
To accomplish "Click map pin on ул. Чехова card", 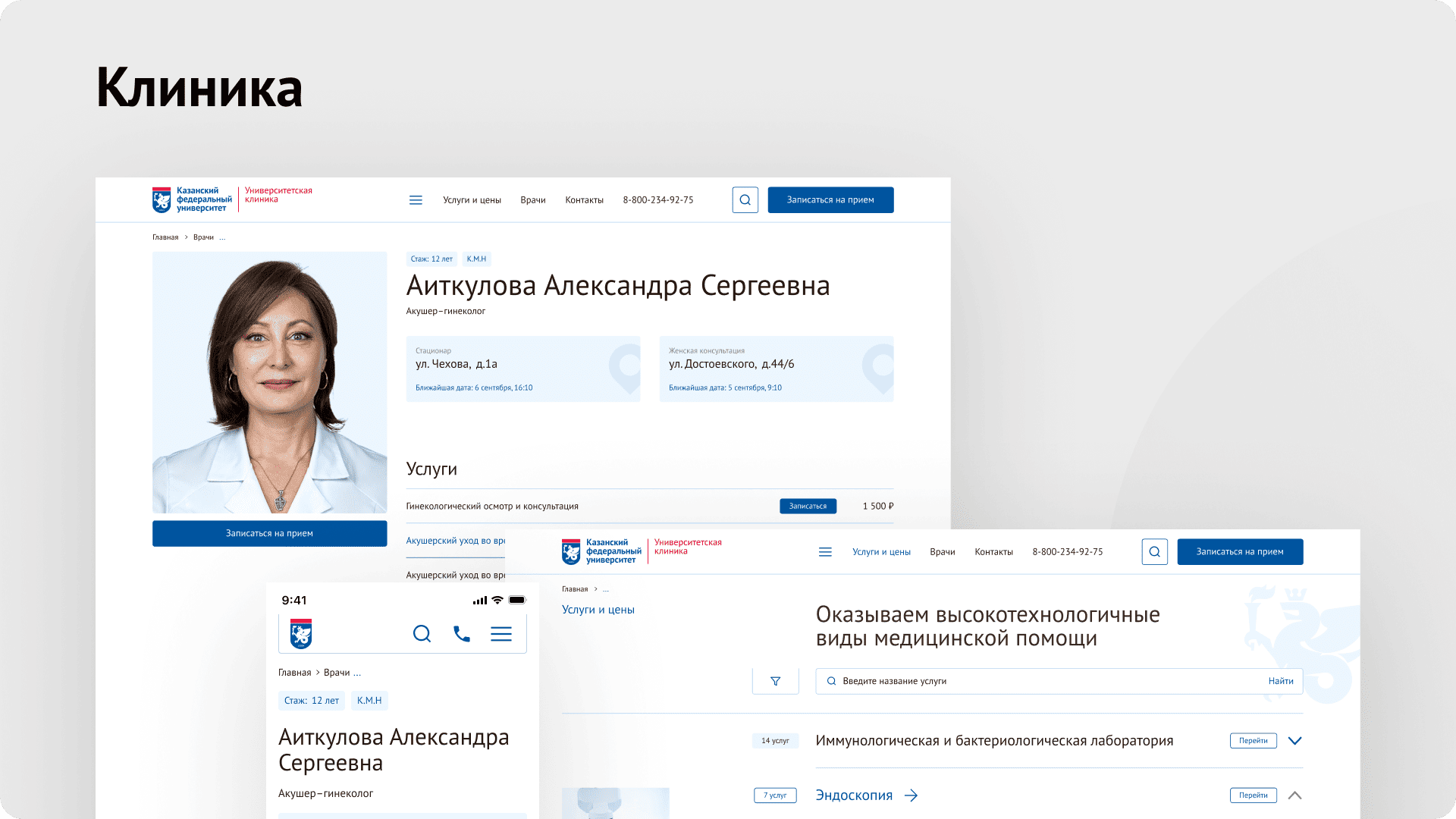I will [627, 368].
